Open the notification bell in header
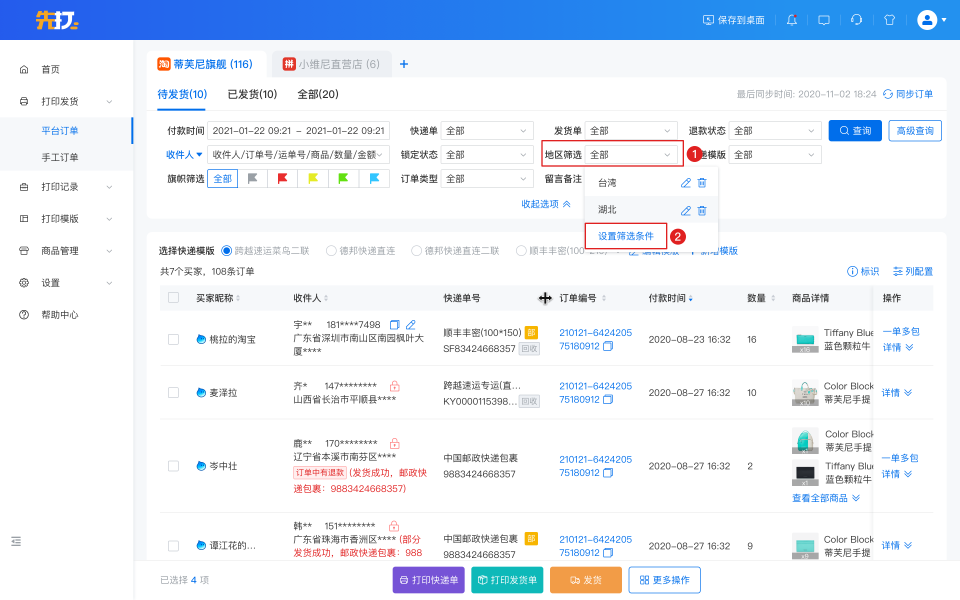This screenshot has height=600, width=960. point(792,20)
